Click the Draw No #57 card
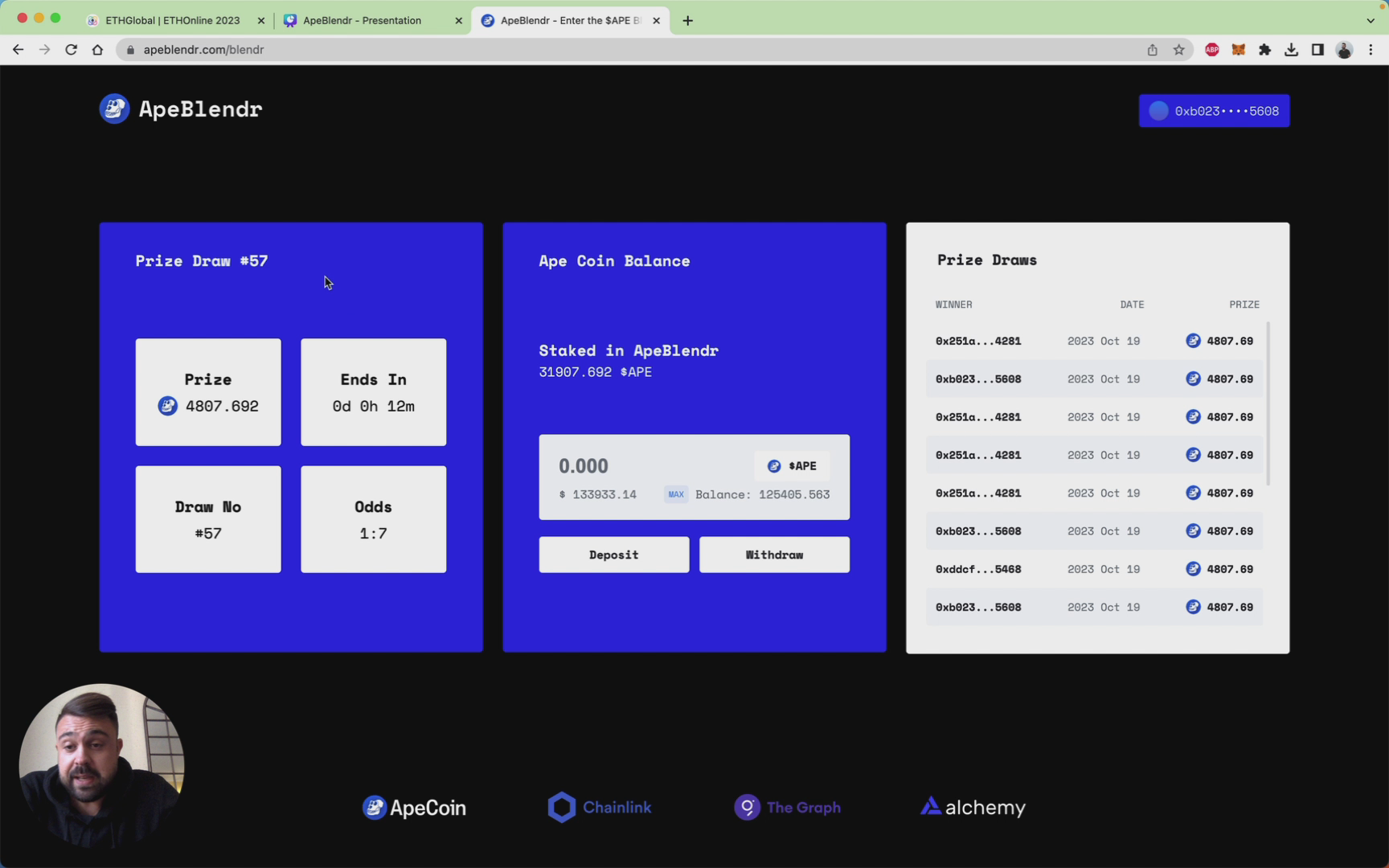 click(x=208, y=519)
